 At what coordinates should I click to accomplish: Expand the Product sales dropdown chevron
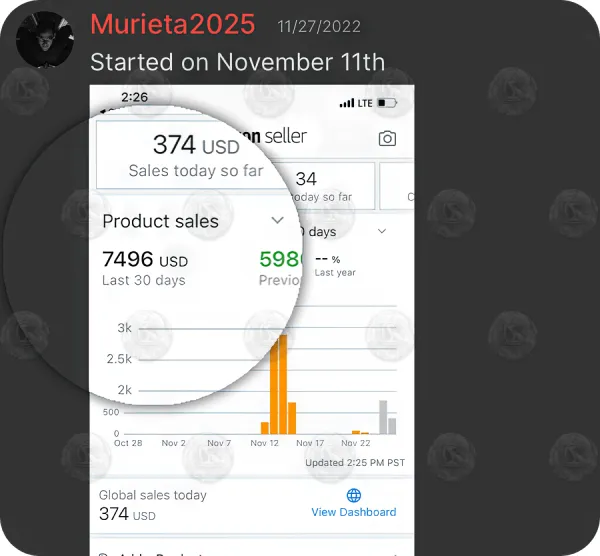277,220
